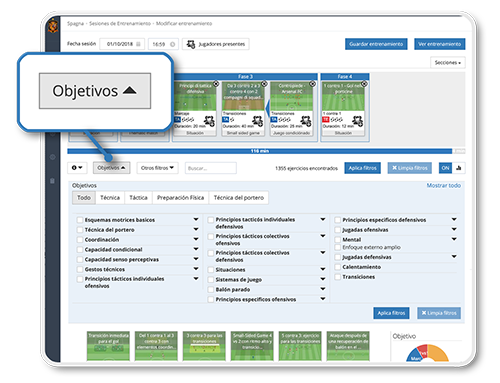The height and width of the screenshot is (383, 500).
Task: Click the Spain federation crest logo
Action: [x=53, y=26]
